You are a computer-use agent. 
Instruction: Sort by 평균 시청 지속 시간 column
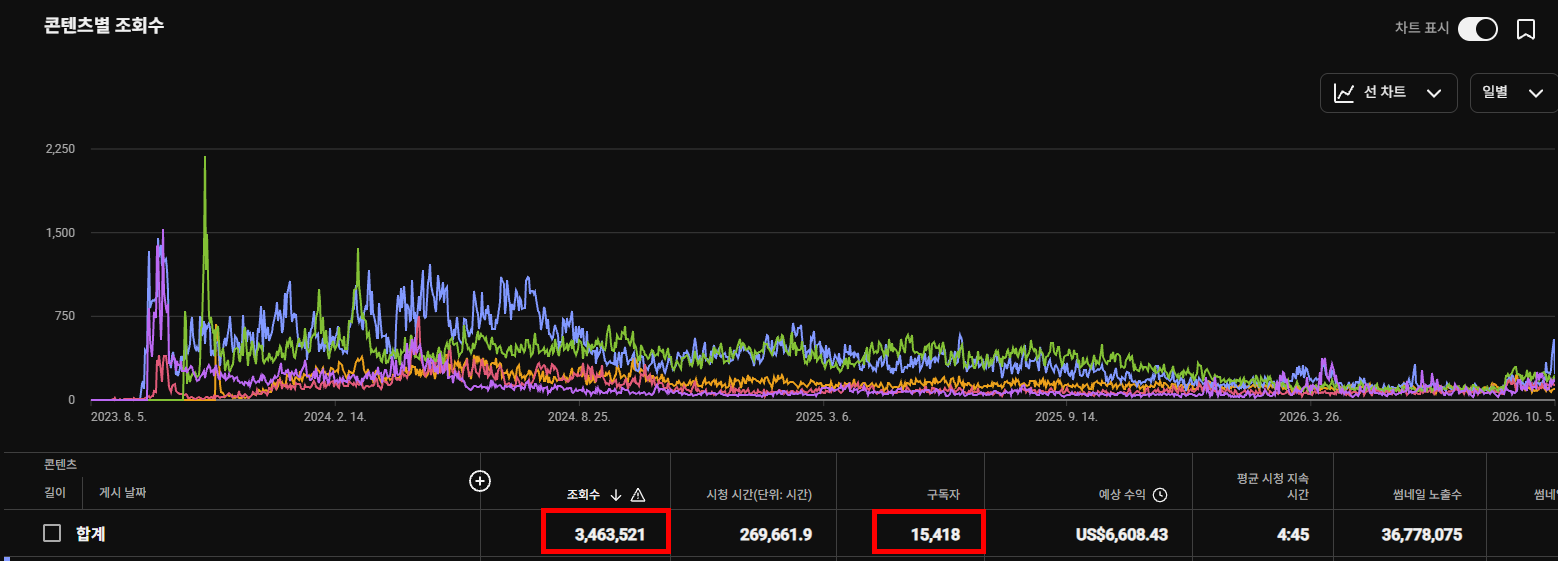tap(1272, 486)
